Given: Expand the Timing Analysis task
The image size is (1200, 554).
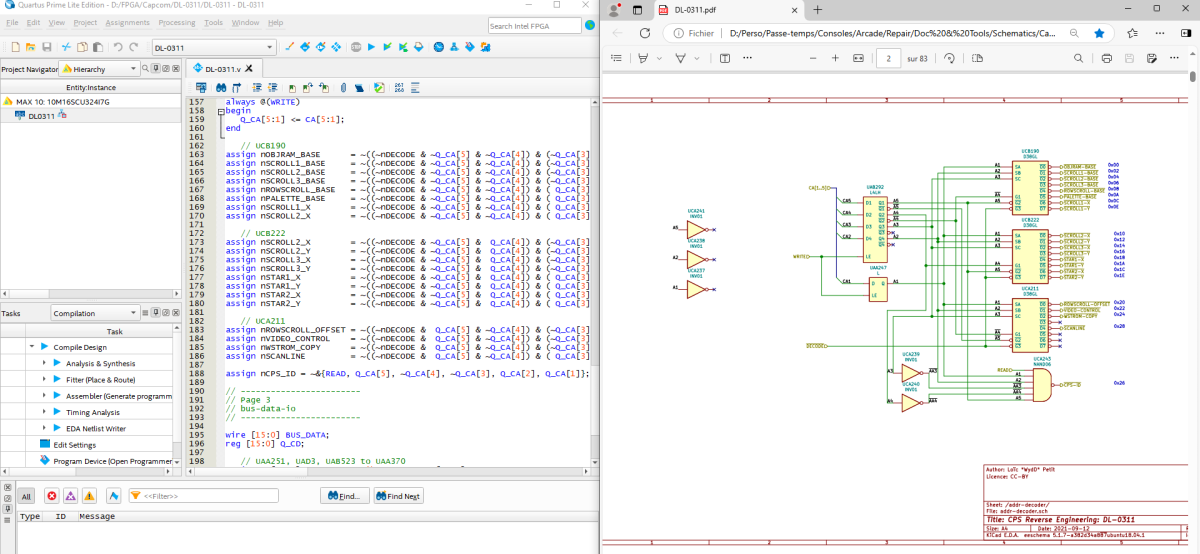Looking at the screenshot, I should 44,412.
